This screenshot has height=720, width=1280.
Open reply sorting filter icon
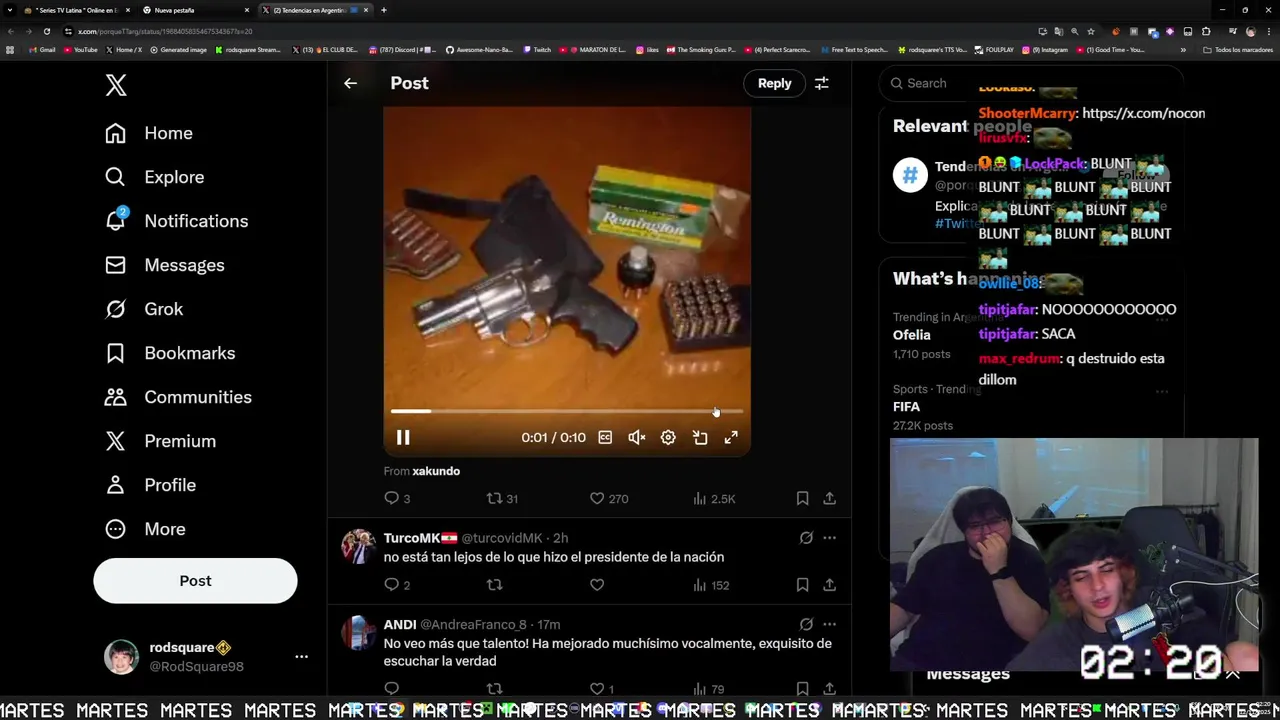[821, 83]
